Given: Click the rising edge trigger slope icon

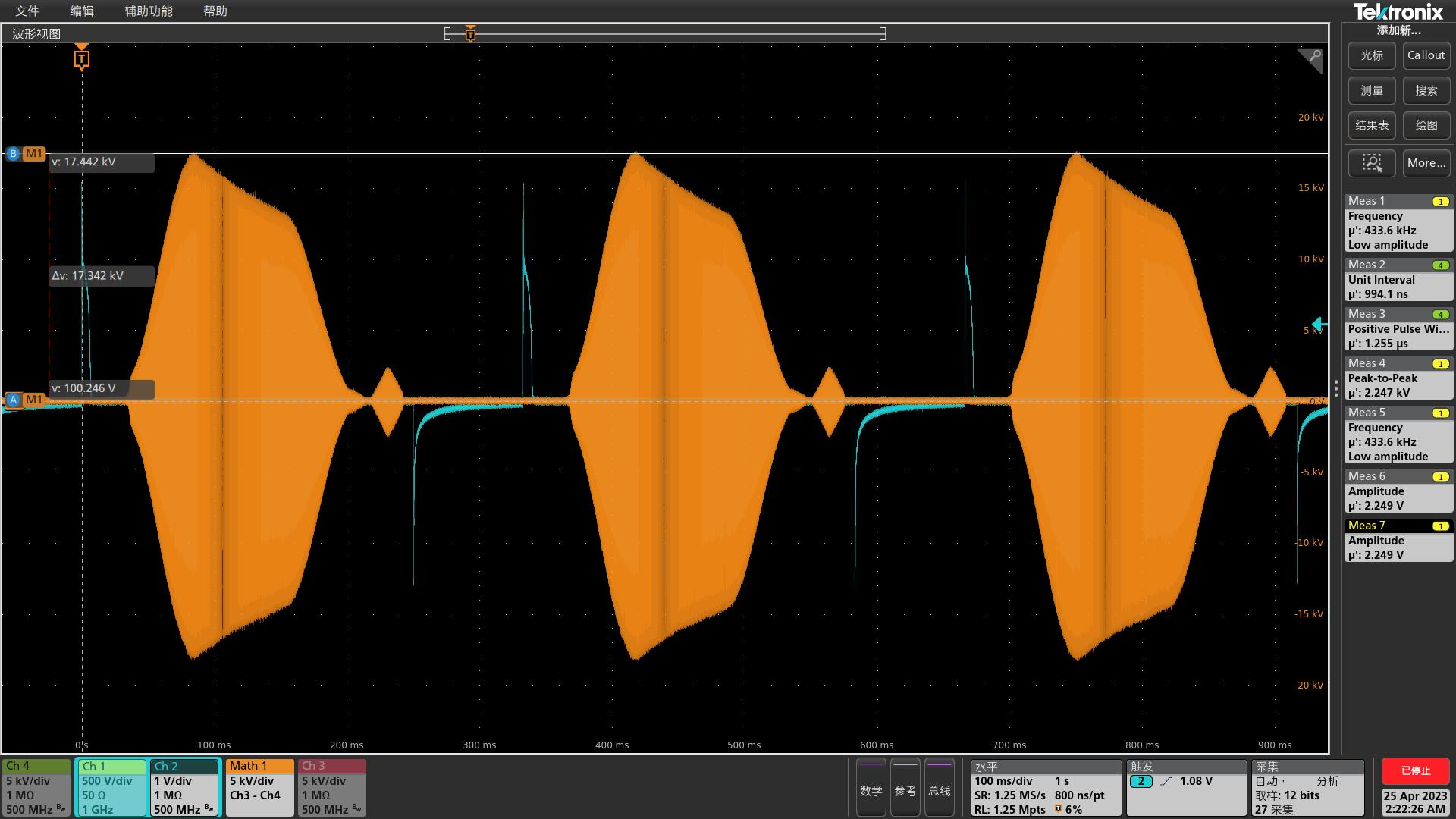Looking at the screenshot, I should [x=1166, y=781].
